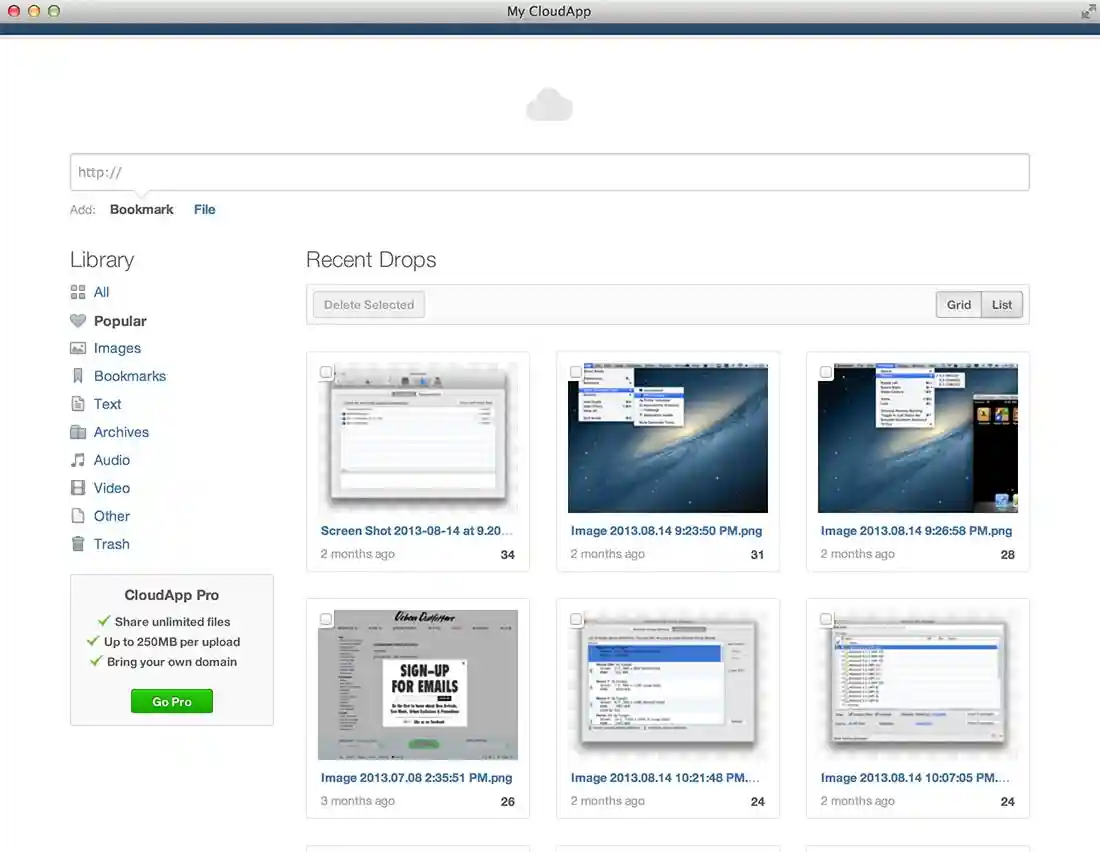
Task: Select the Archives box icon
Action: click(x=76, y=432)
